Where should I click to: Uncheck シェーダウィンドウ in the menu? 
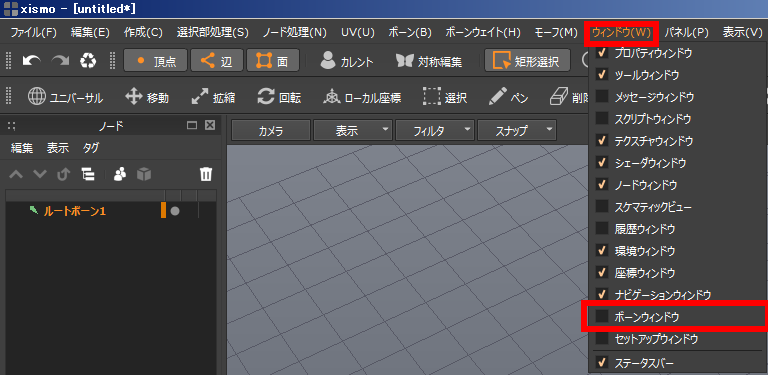[x=677, y=163]
